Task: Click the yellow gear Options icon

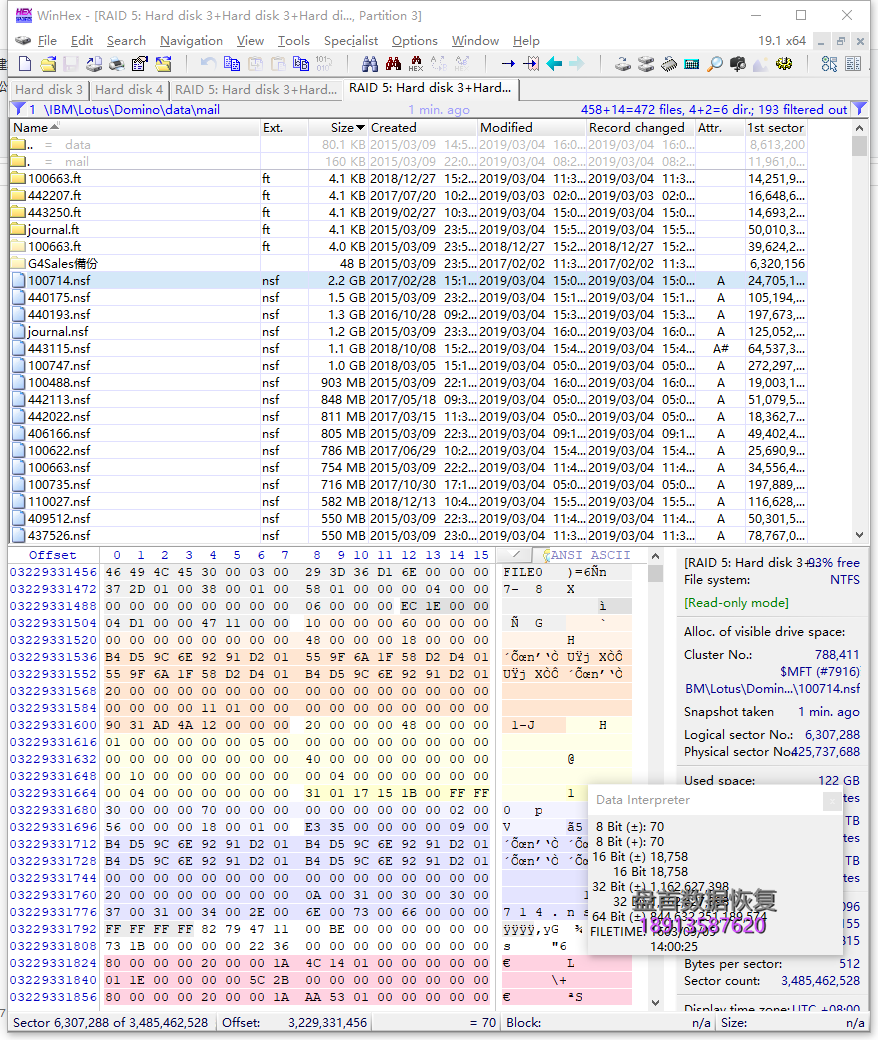Action: (784, 64)
